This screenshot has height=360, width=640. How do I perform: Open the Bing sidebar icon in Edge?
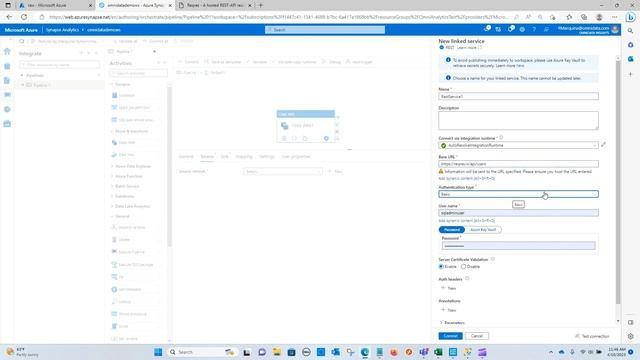(631, 17)
